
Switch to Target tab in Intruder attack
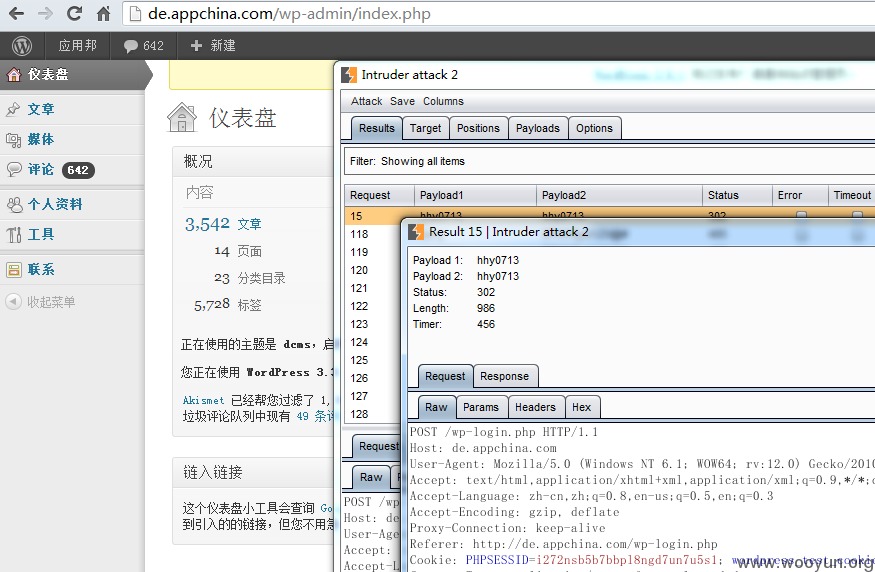click(425, 128)
